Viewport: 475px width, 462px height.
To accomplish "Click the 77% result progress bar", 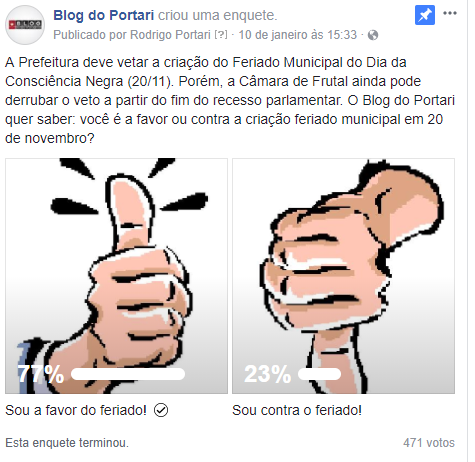I will [128, 374].
